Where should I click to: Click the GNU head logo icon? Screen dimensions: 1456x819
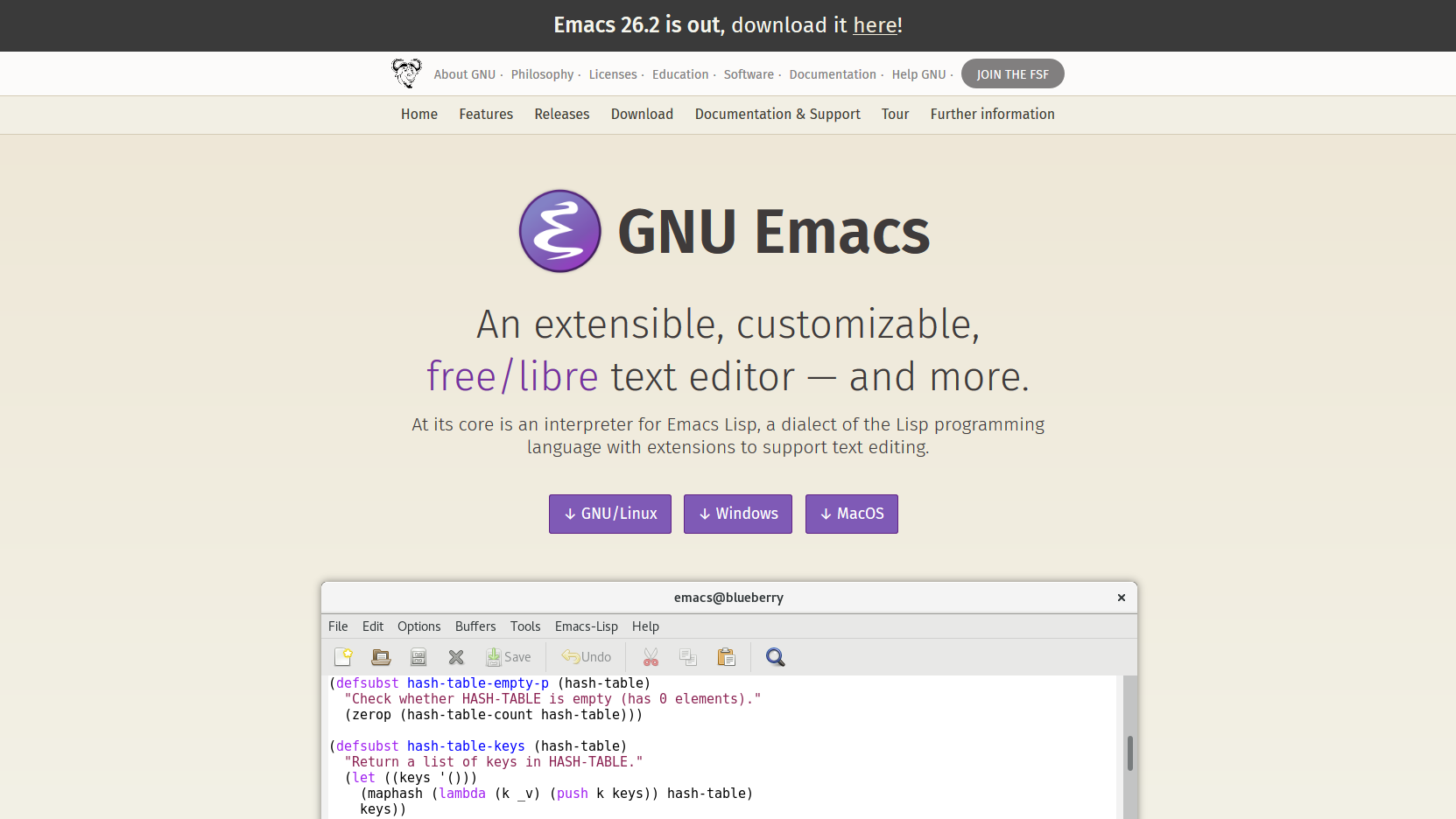[x=406, y=73]
